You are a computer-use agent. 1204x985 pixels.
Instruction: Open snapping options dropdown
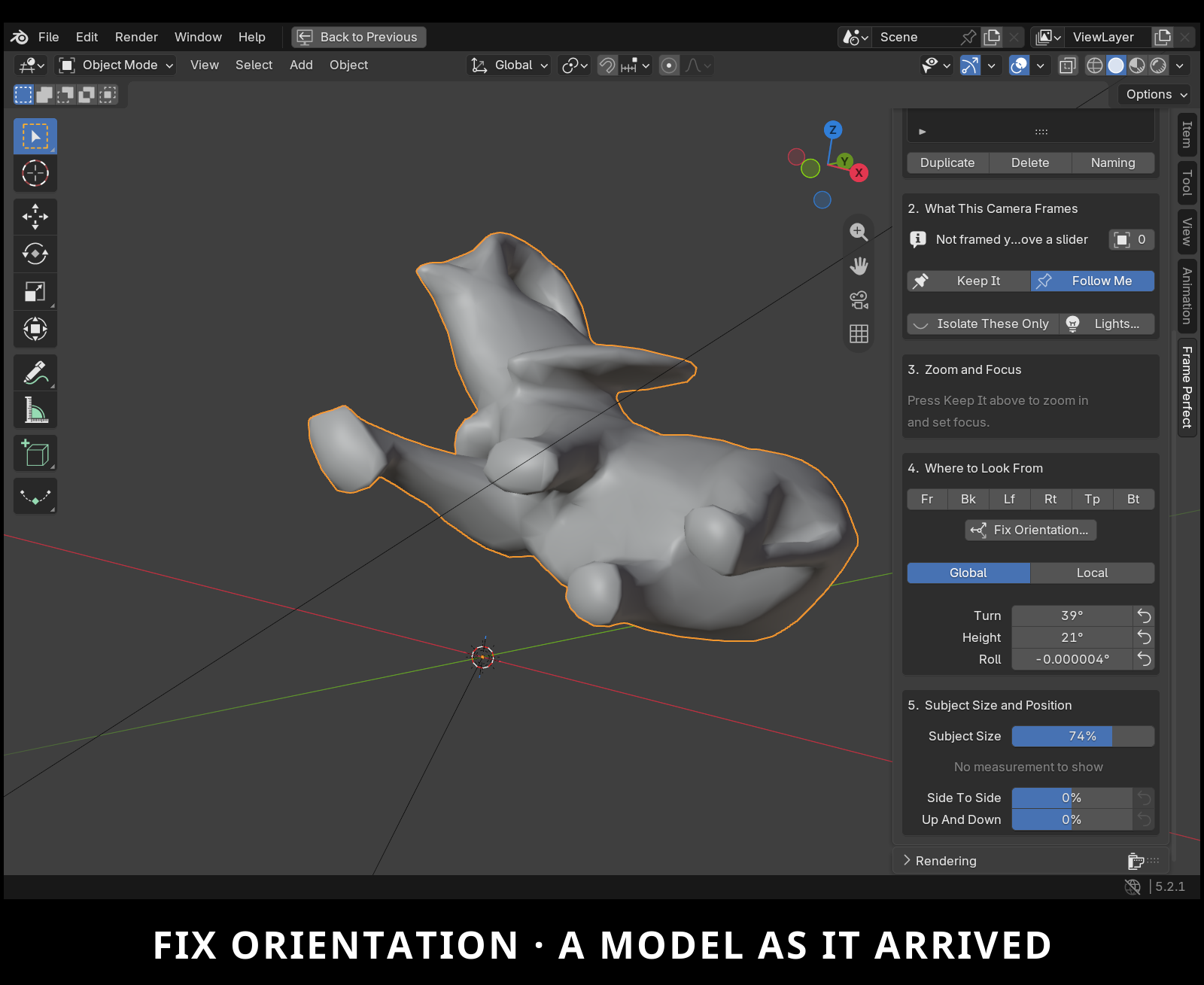636,65
